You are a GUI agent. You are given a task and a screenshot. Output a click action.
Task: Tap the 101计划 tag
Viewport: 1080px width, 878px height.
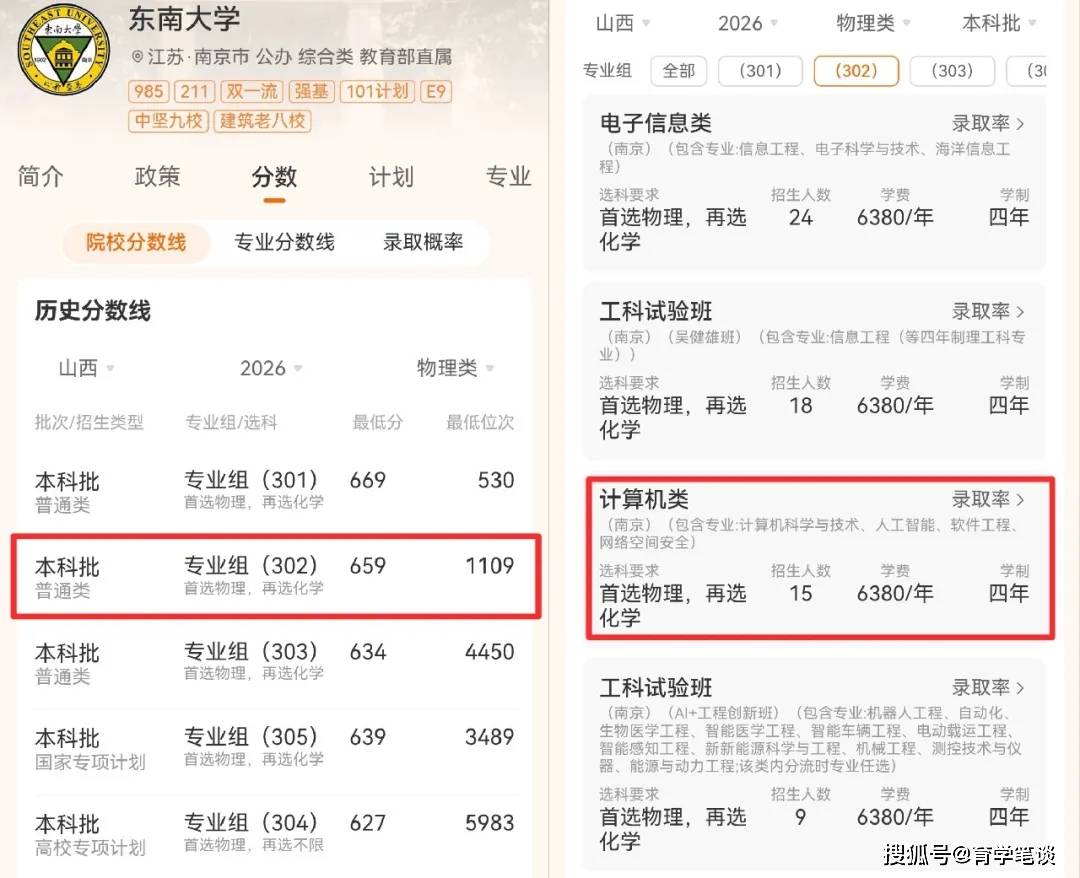pos(377,92)
